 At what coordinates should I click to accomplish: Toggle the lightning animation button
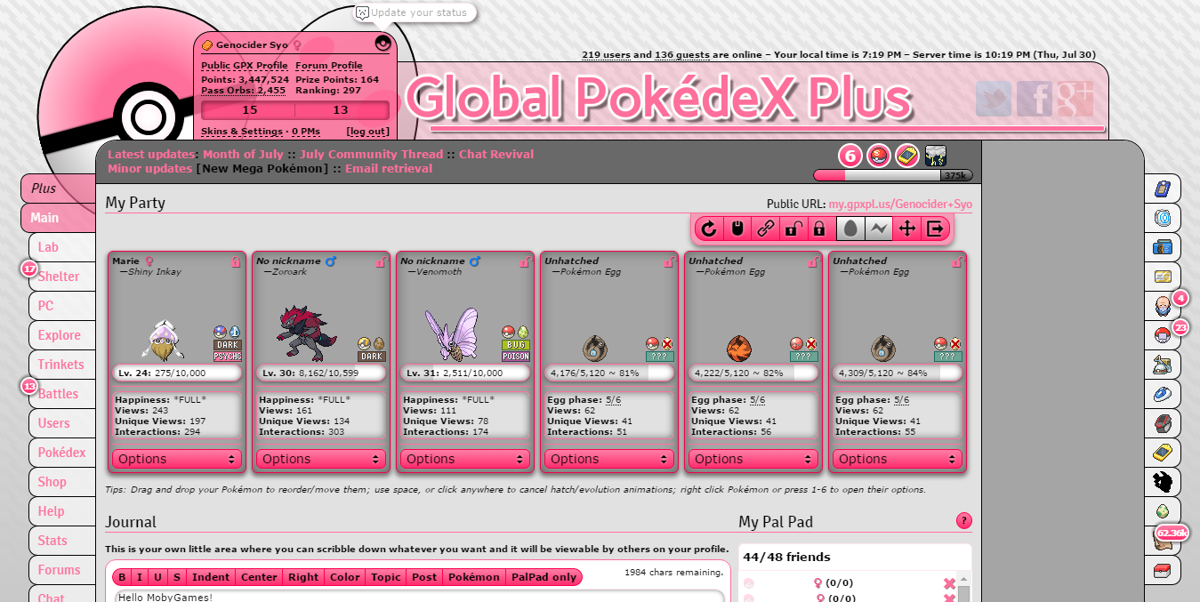click(879, 228)
